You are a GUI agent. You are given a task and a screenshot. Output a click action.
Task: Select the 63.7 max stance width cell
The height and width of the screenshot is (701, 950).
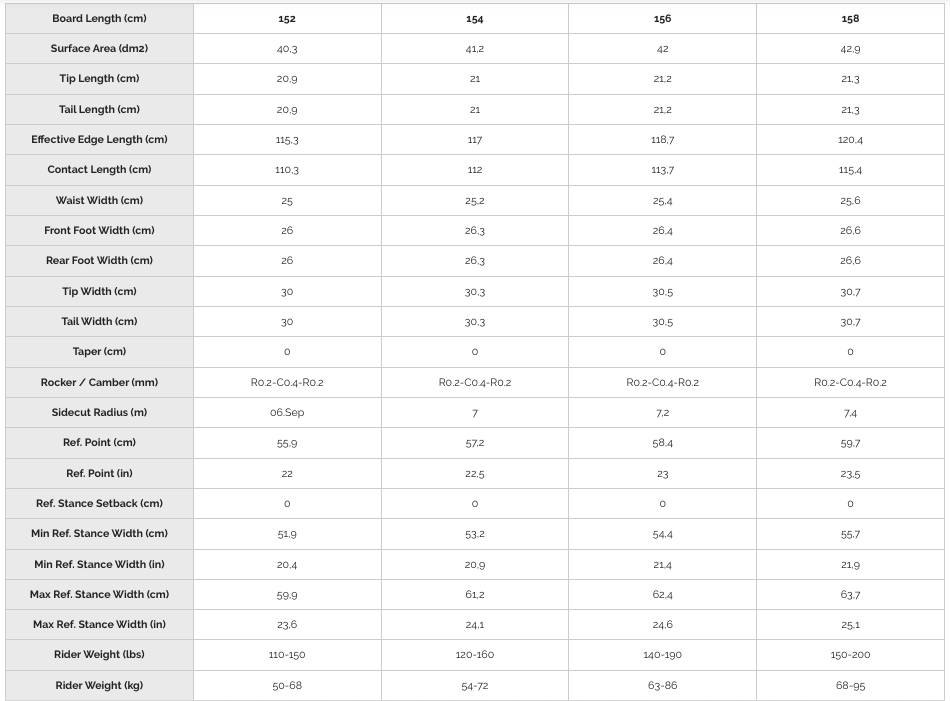[x=850, y=594]
